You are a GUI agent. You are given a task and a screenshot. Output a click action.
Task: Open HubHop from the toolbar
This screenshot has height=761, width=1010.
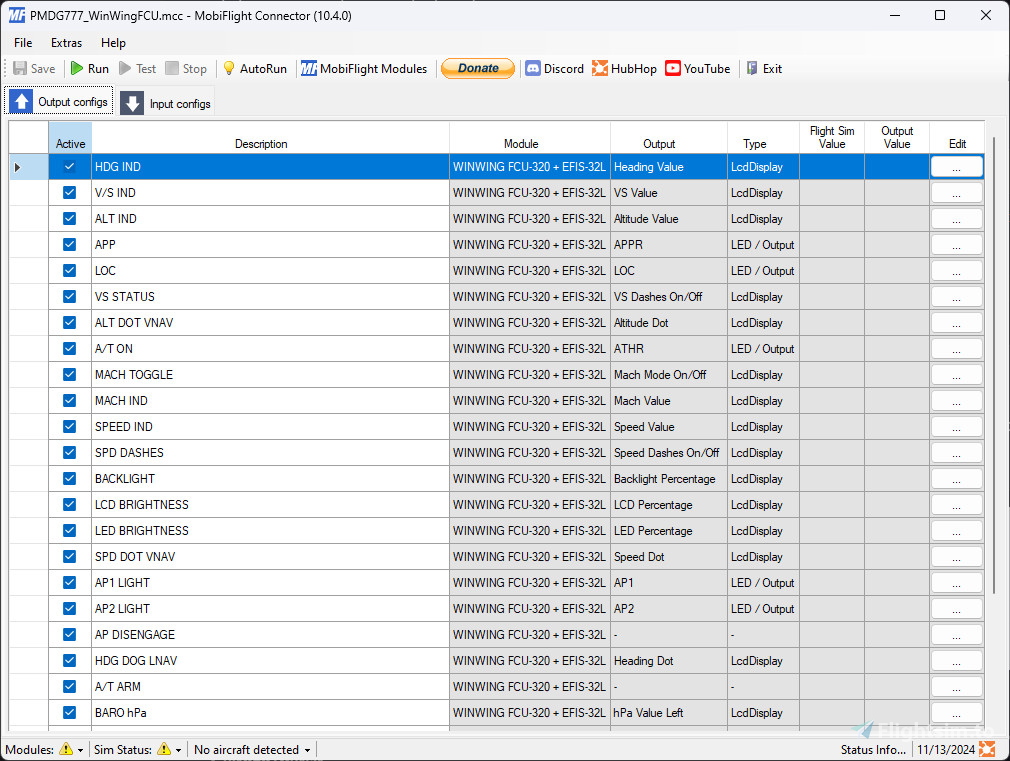coord(600,69)
